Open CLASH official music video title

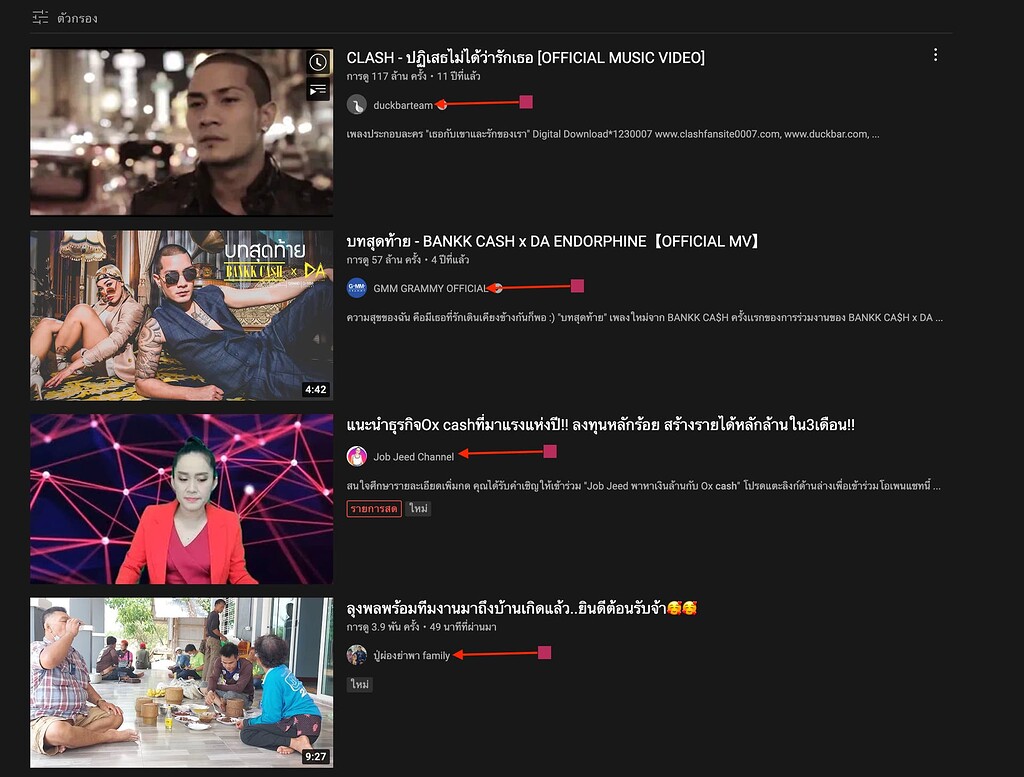[x=525, y=57]
